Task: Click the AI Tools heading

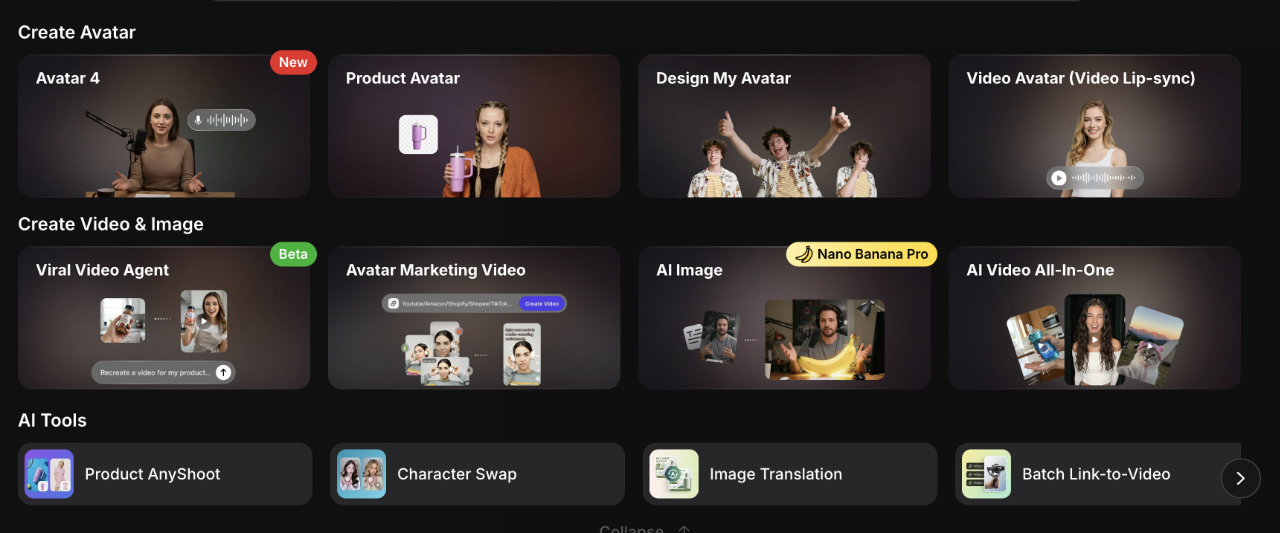Action: (52, 420)
